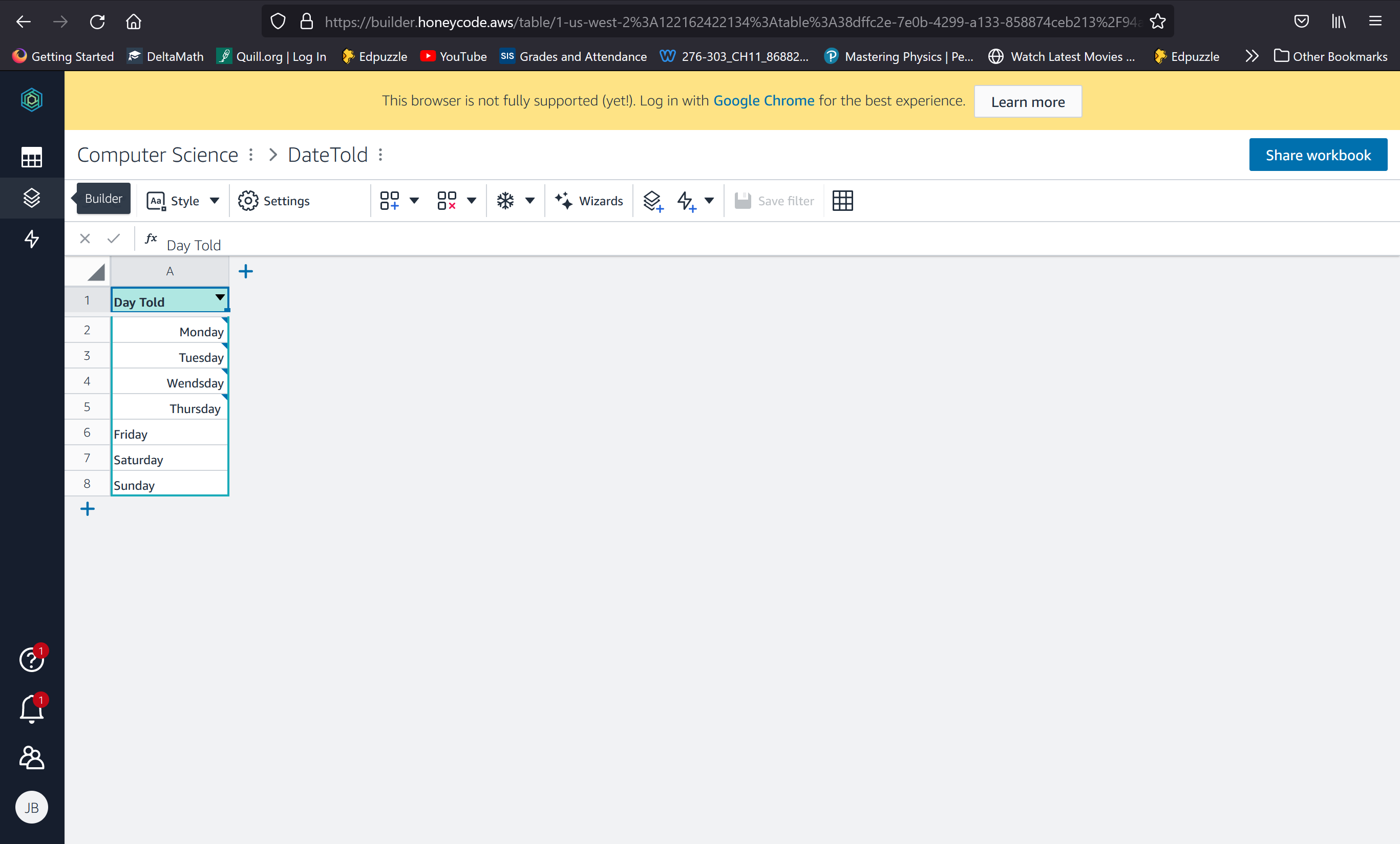Click the add-rows grid icon in the toolbar

click(x=390, y=201)
